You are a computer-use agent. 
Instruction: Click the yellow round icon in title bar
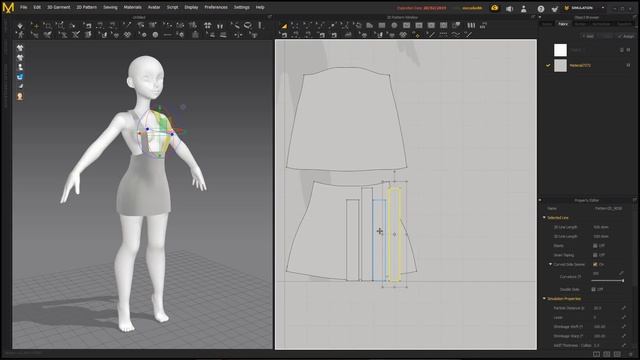pyautogui.click(x=495, y=8)
